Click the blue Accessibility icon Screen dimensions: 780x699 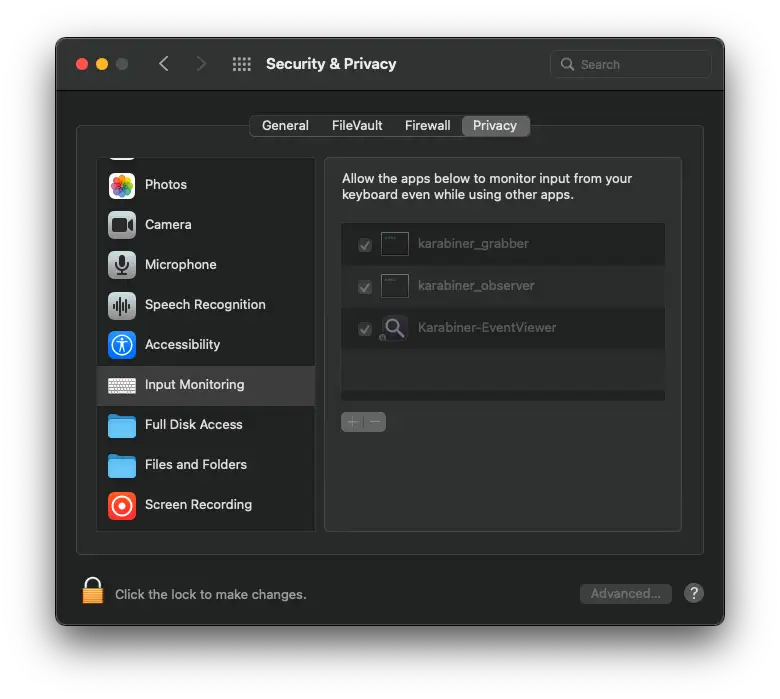(122, 345)
